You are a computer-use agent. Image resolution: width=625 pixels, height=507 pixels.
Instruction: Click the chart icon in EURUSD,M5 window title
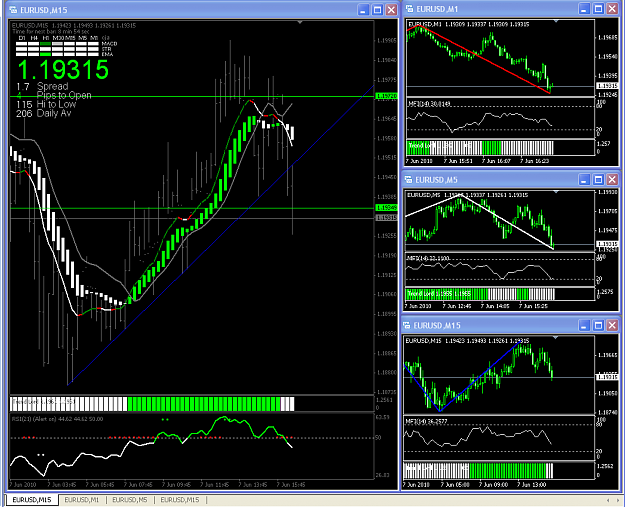409,180
